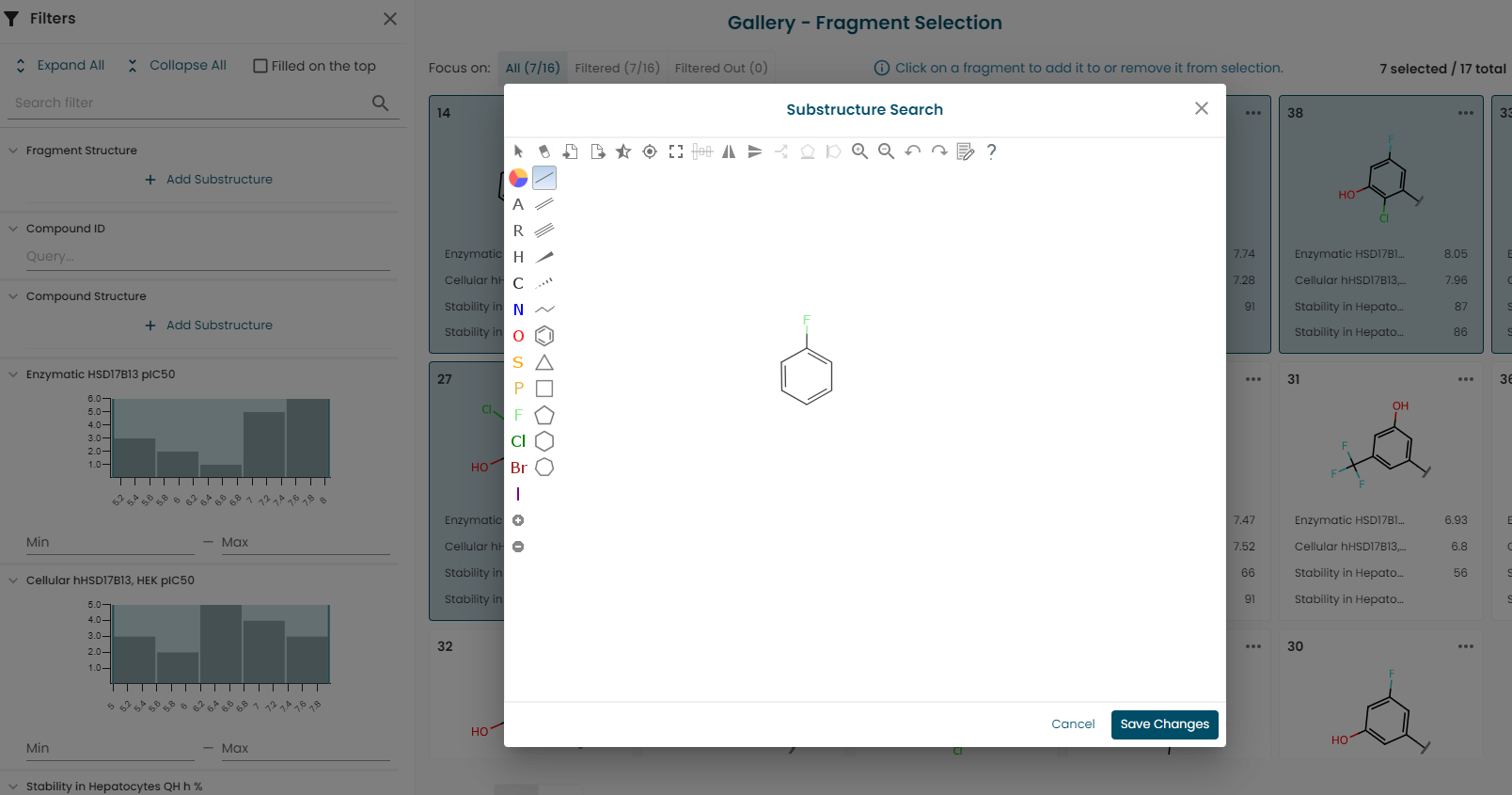
Task: Click the positive charge plus tool
Action: 518,520
